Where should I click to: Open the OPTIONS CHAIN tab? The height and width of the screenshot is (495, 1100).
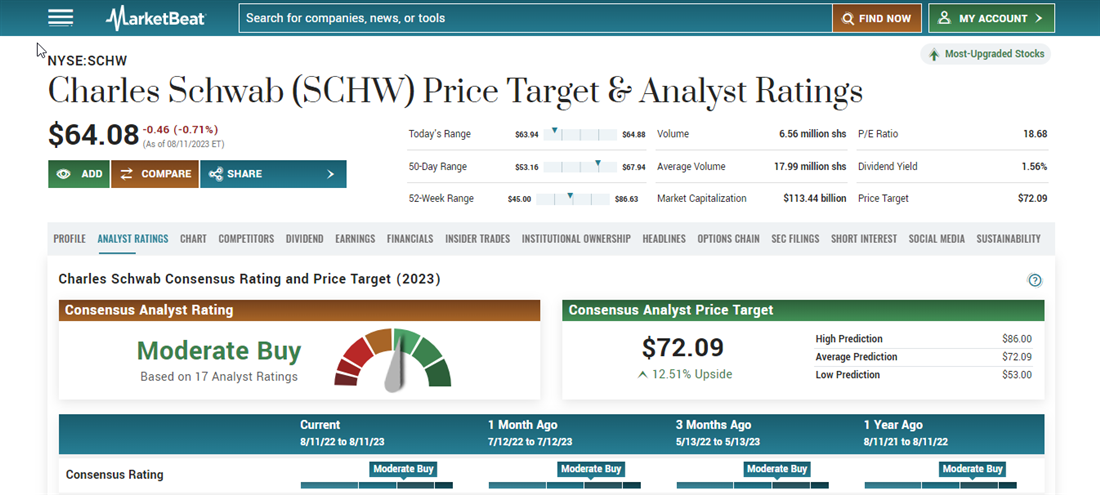[728, 238]
